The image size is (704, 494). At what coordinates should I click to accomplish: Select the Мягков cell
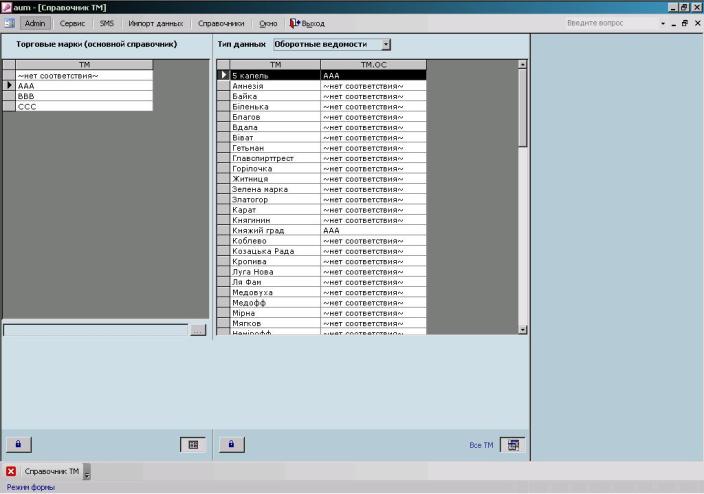point(275,323)
